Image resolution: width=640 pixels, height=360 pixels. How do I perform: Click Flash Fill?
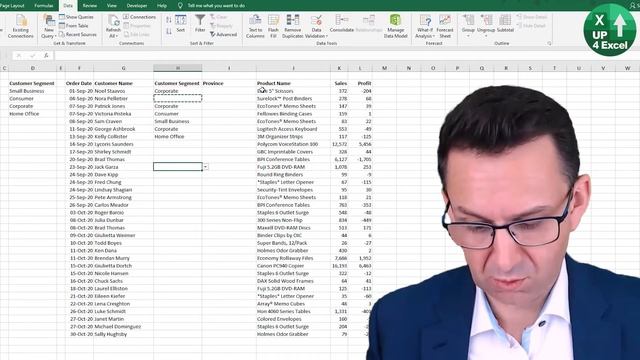click(273, 27)
